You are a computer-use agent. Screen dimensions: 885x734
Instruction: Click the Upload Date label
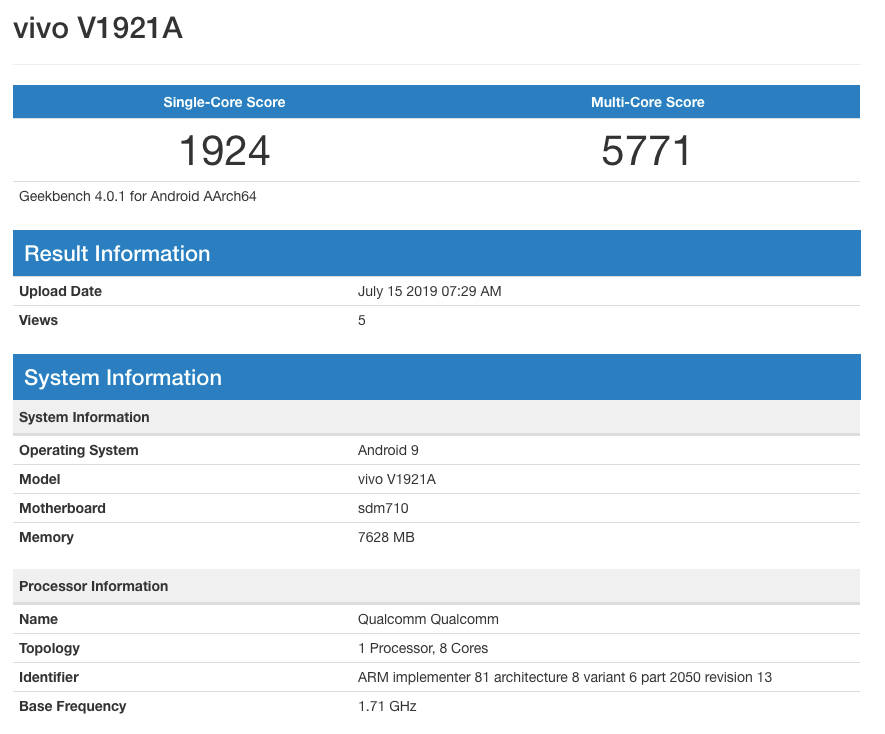60,291
